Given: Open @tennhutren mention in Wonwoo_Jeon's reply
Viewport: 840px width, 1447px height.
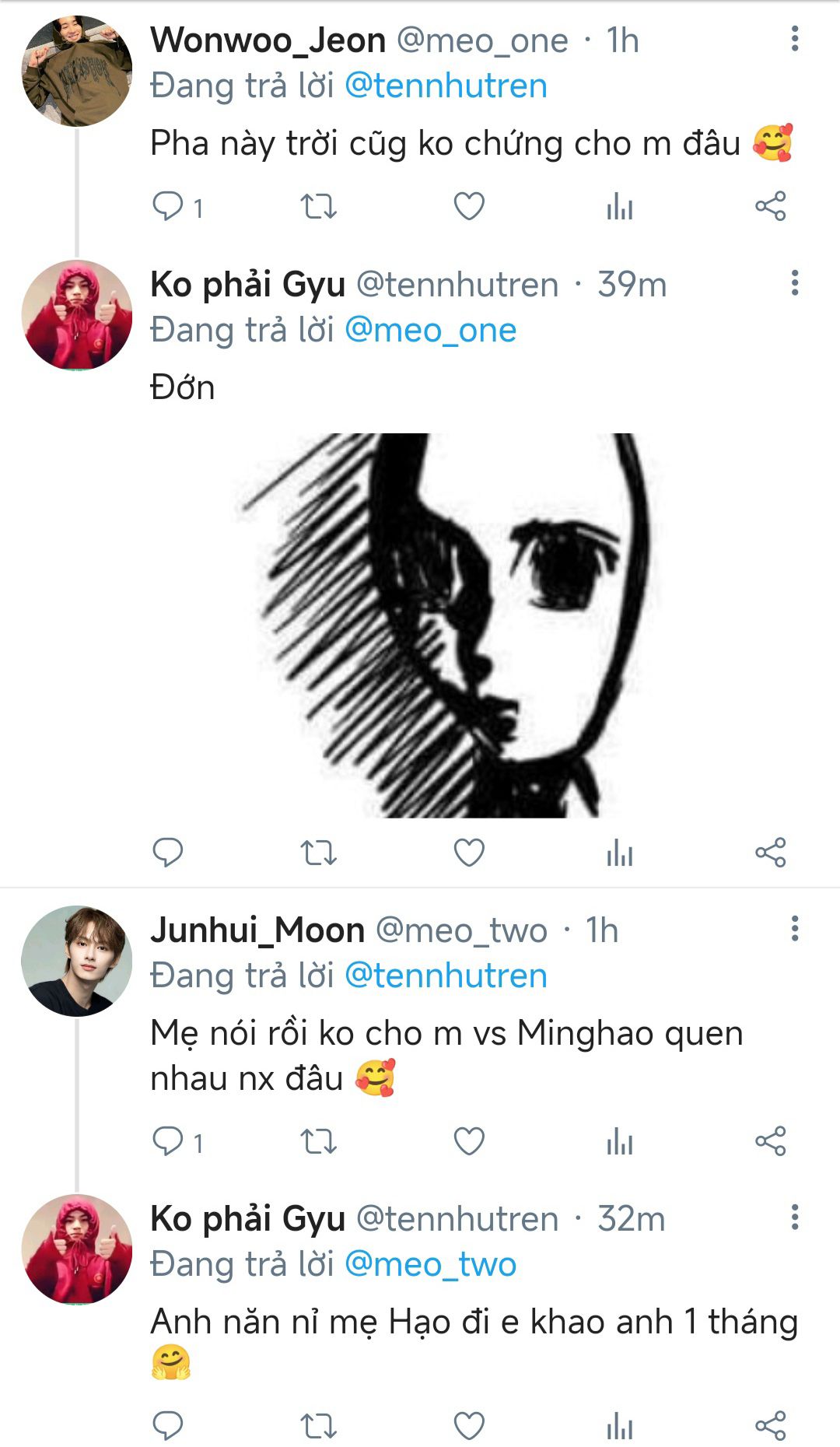Looking at the screenshot, I should (446, 86).
